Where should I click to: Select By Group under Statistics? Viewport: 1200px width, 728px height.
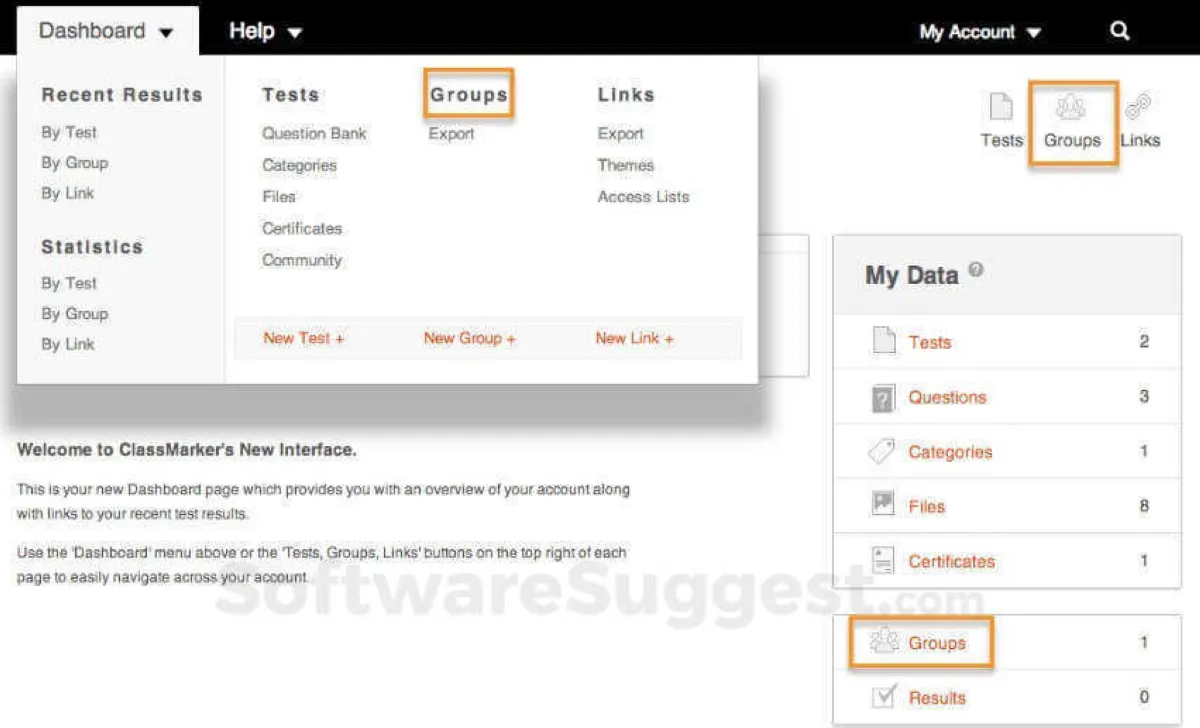(74, 314)
